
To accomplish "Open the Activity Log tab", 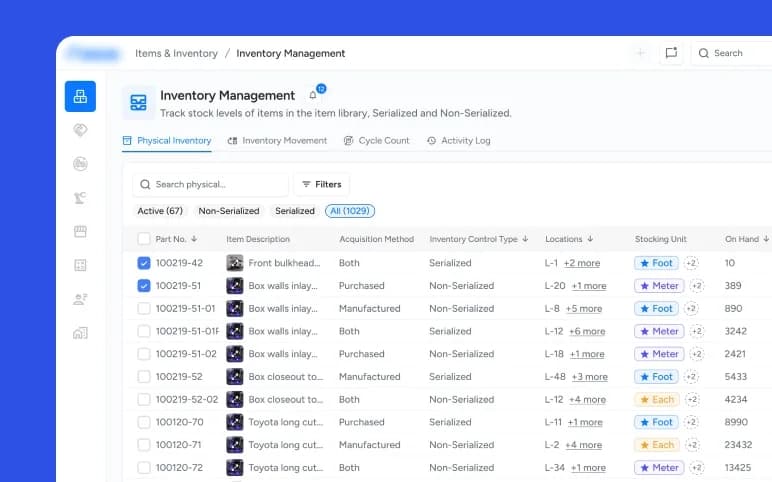I will pyautogui.click(x=458, y=141).
